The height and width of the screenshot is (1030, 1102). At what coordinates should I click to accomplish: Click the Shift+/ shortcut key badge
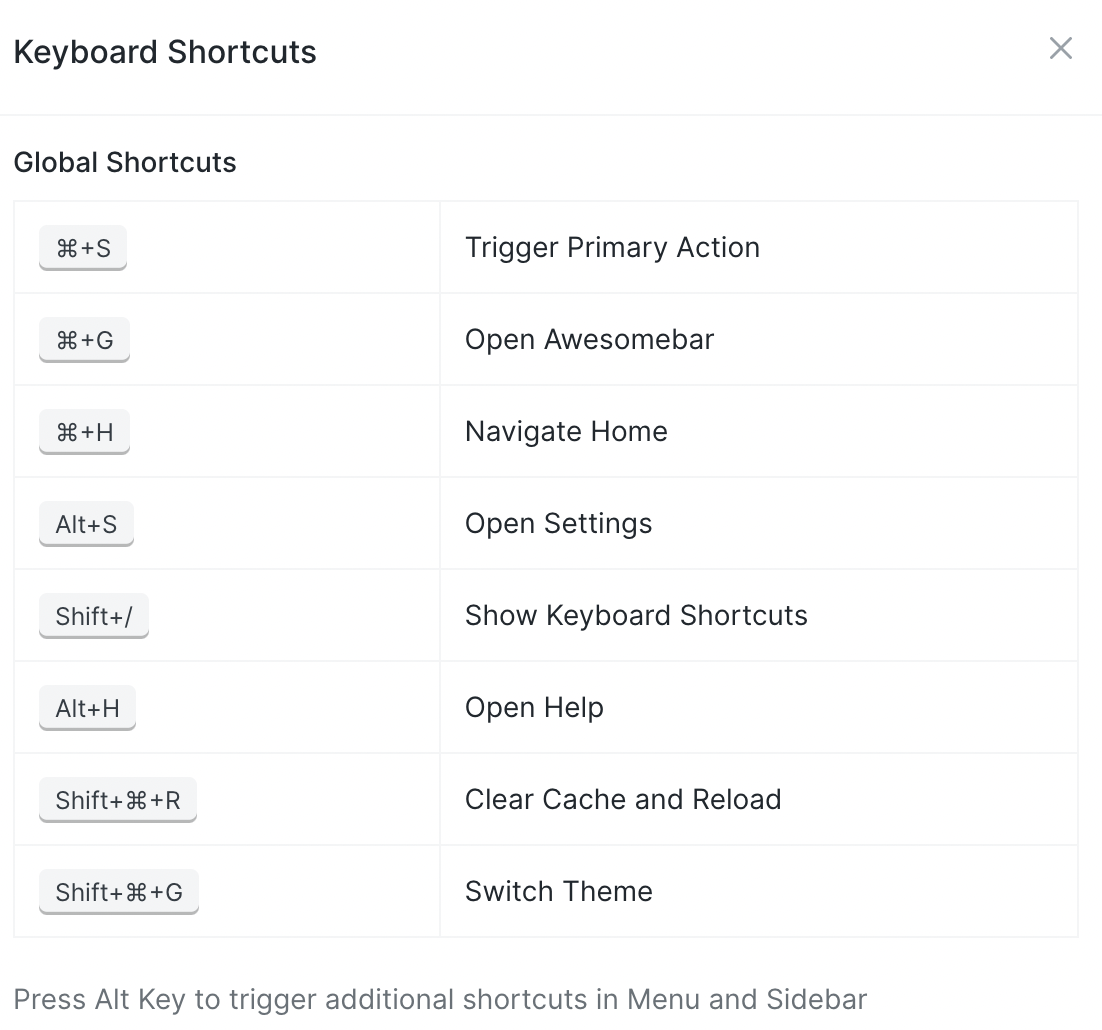(x=93, y=615)
